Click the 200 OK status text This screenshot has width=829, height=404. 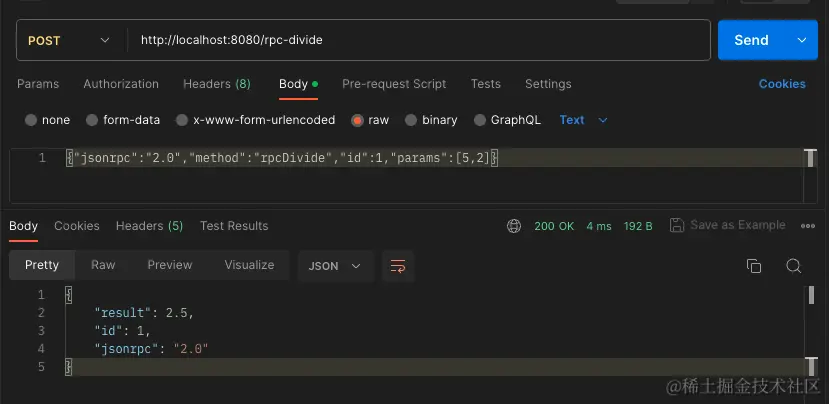coord(554,226)
